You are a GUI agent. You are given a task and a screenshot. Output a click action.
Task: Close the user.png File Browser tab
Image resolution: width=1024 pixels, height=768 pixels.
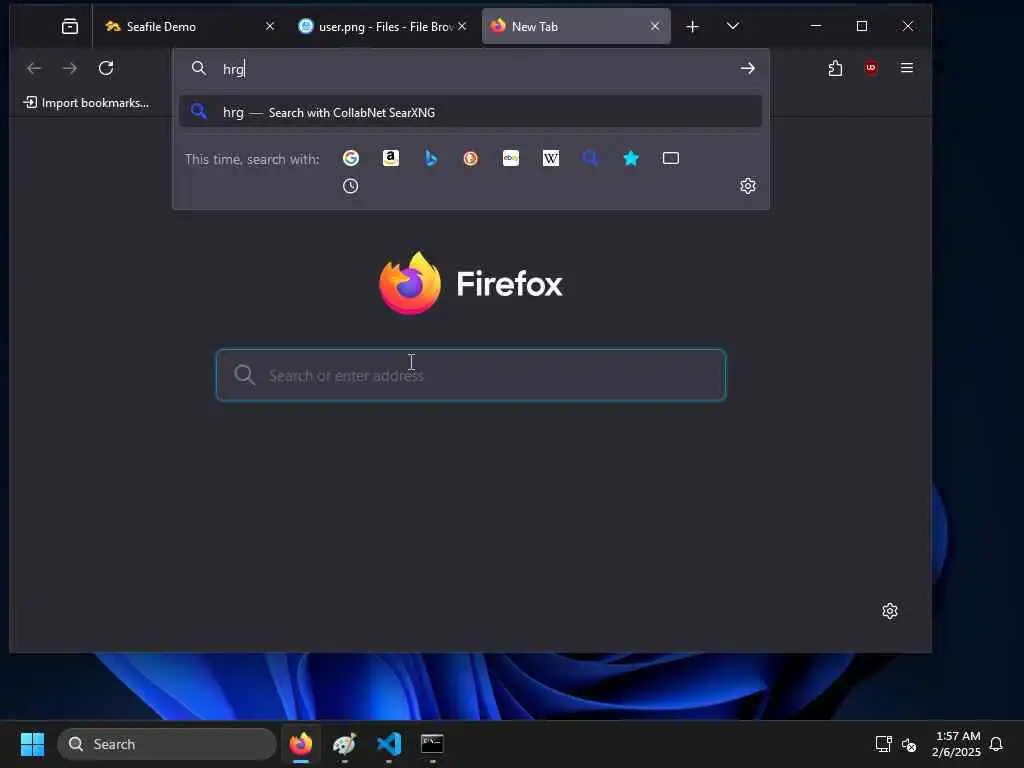point(462,26)
